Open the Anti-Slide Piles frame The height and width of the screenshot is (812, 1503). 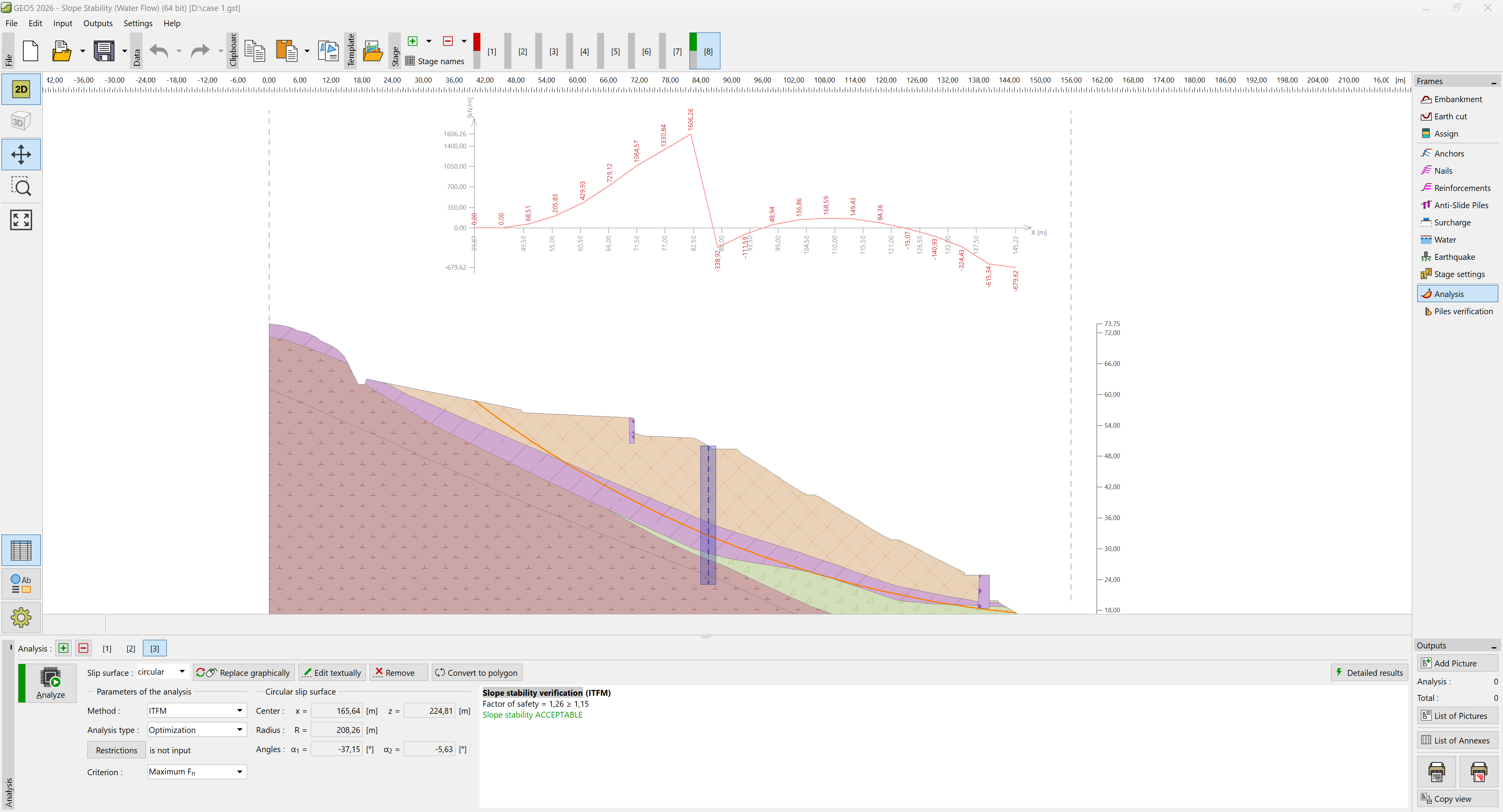(x=1460, y=205)
